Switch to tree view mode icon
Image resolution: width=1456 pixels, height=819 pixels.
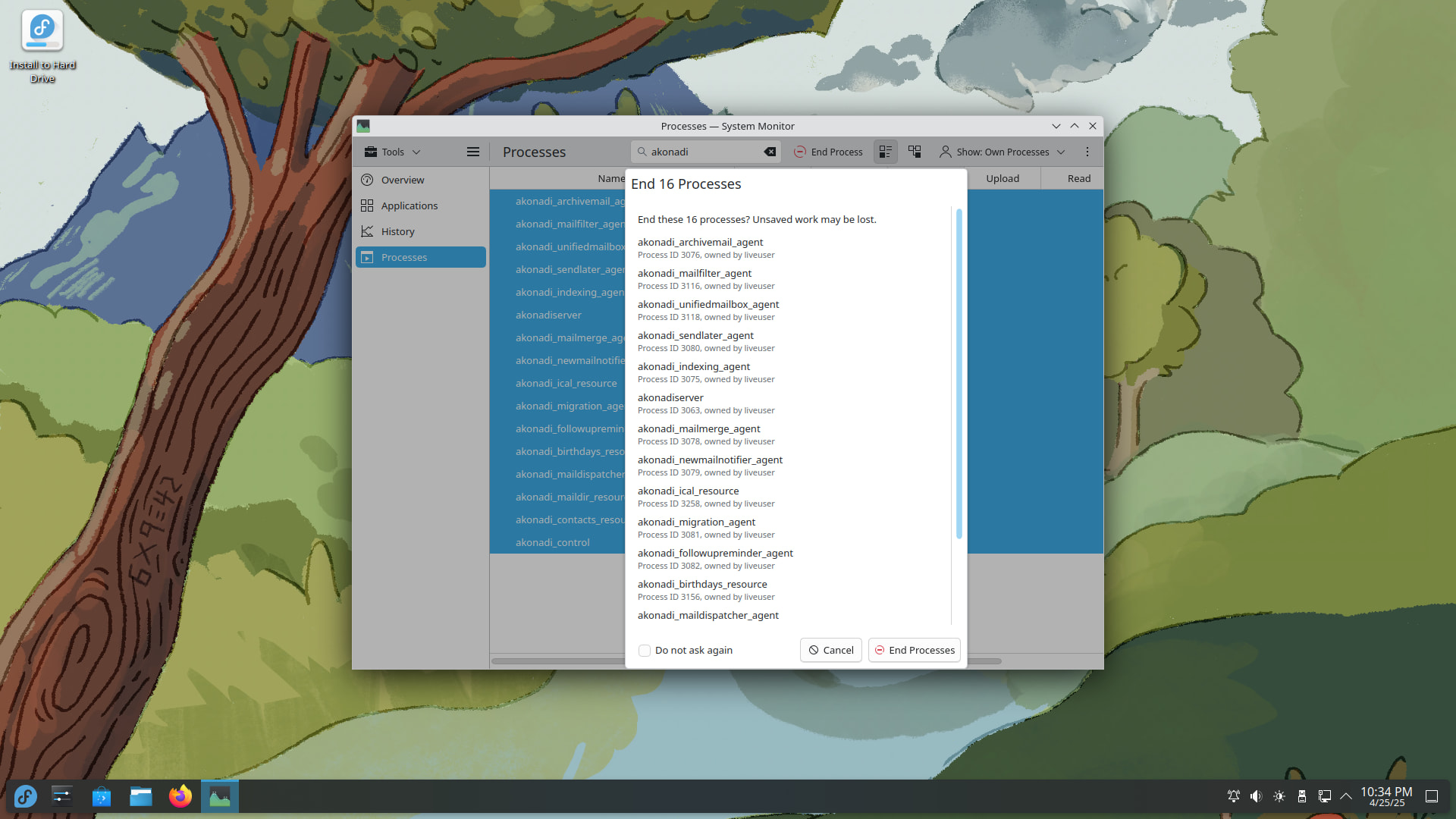coord(915,152)
